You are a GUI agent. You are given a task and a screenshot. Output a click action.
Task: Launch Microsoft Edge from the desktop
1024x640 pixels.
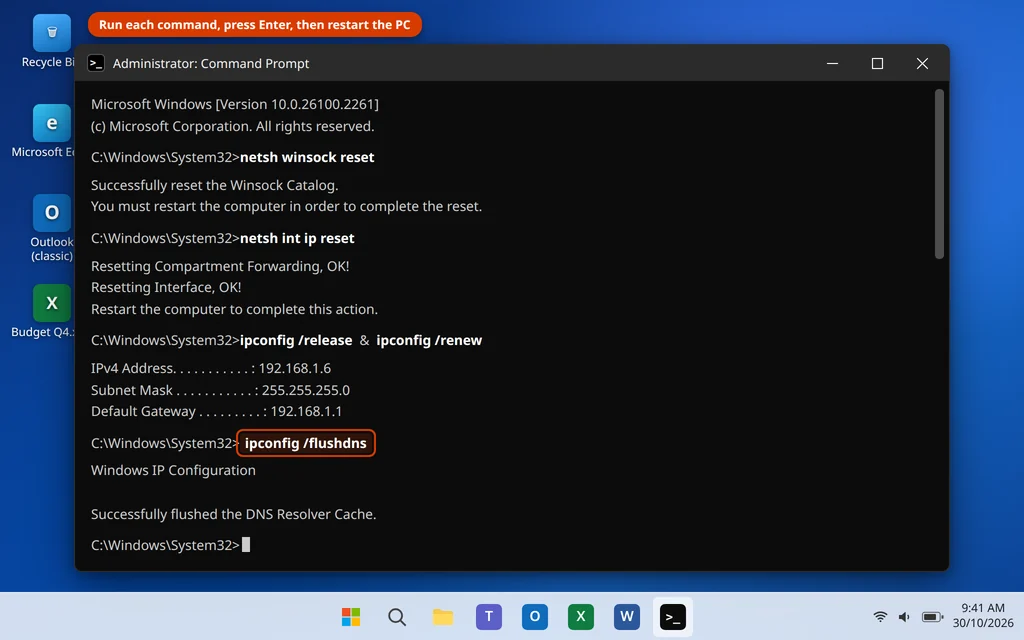(x=52, y=123)
